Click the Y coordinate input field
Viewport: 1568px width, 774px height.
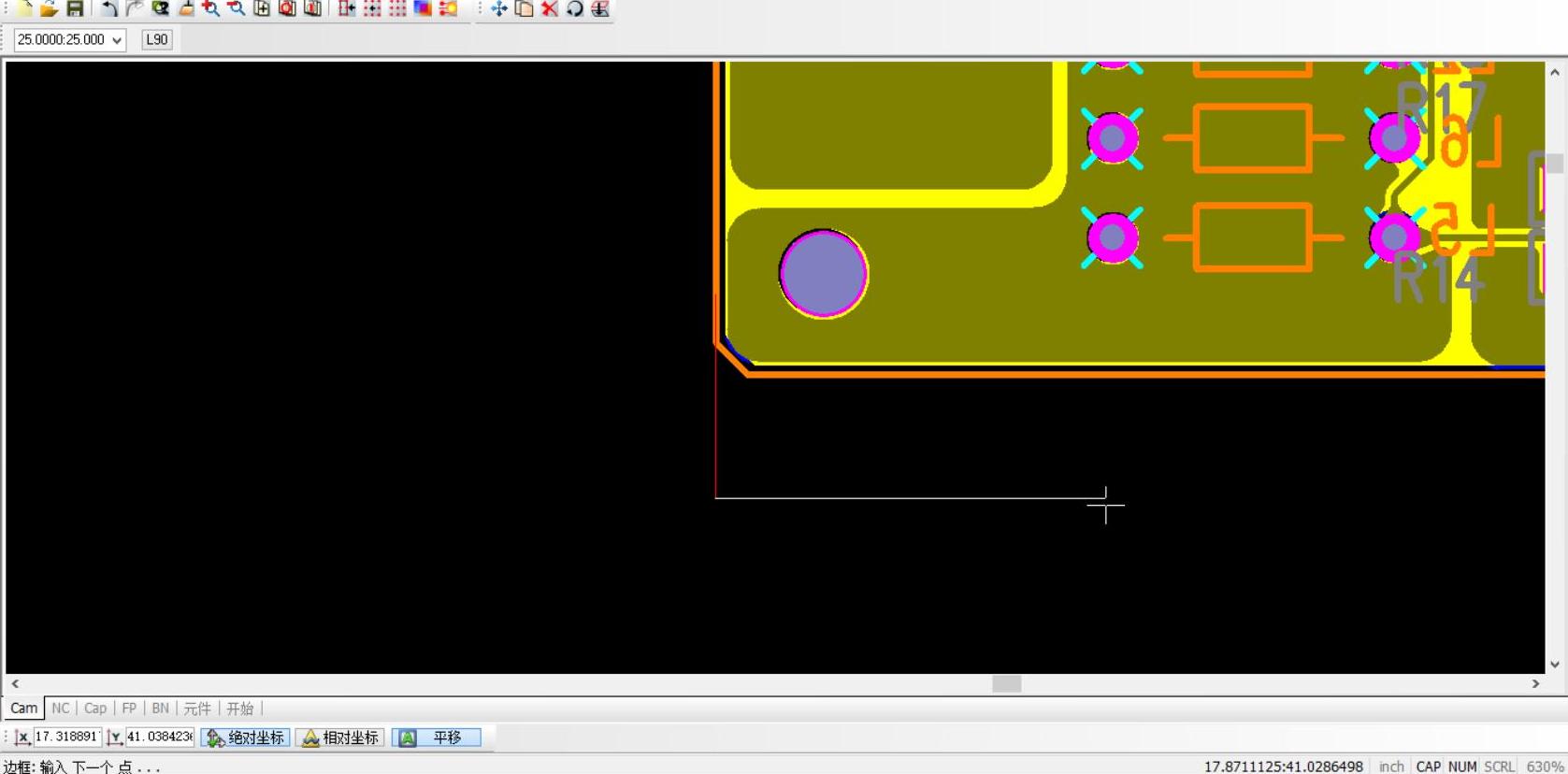tap(160, 737)
